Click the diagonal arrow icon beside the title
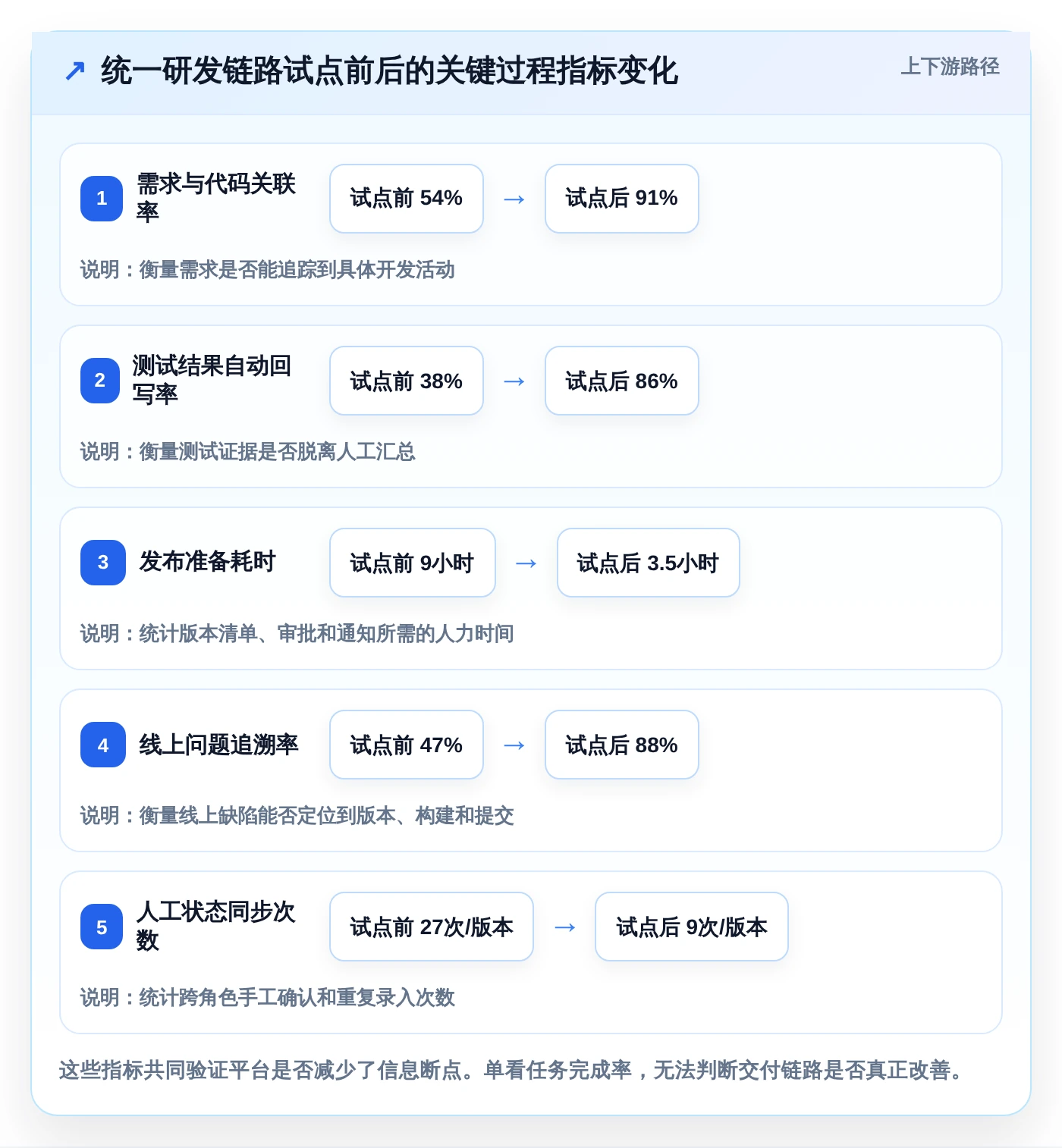1062x1148 pixels. coord(74,71)
